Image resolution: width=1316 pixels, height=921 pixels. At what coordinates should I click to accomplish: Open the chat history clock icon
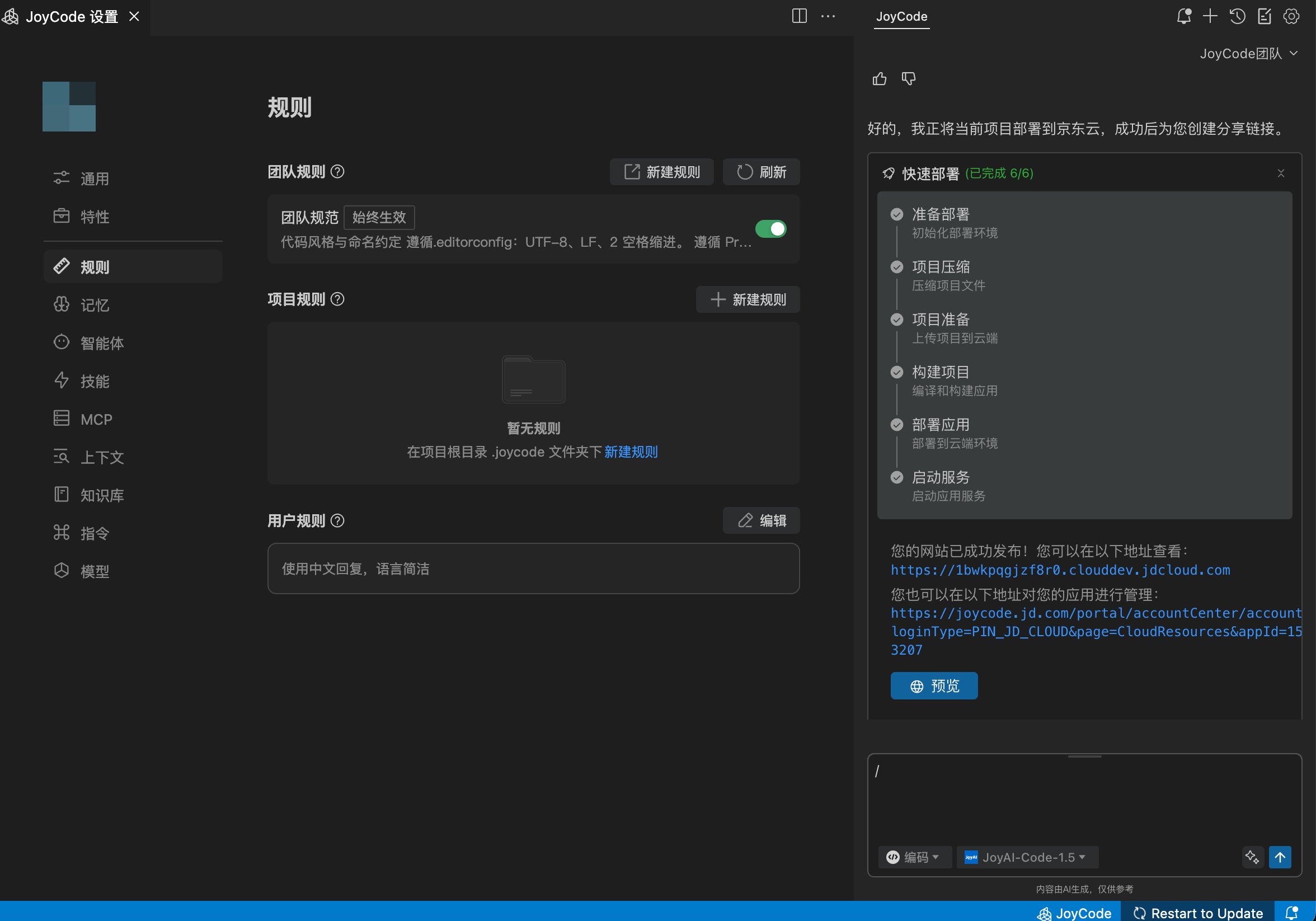(1237, 16)
